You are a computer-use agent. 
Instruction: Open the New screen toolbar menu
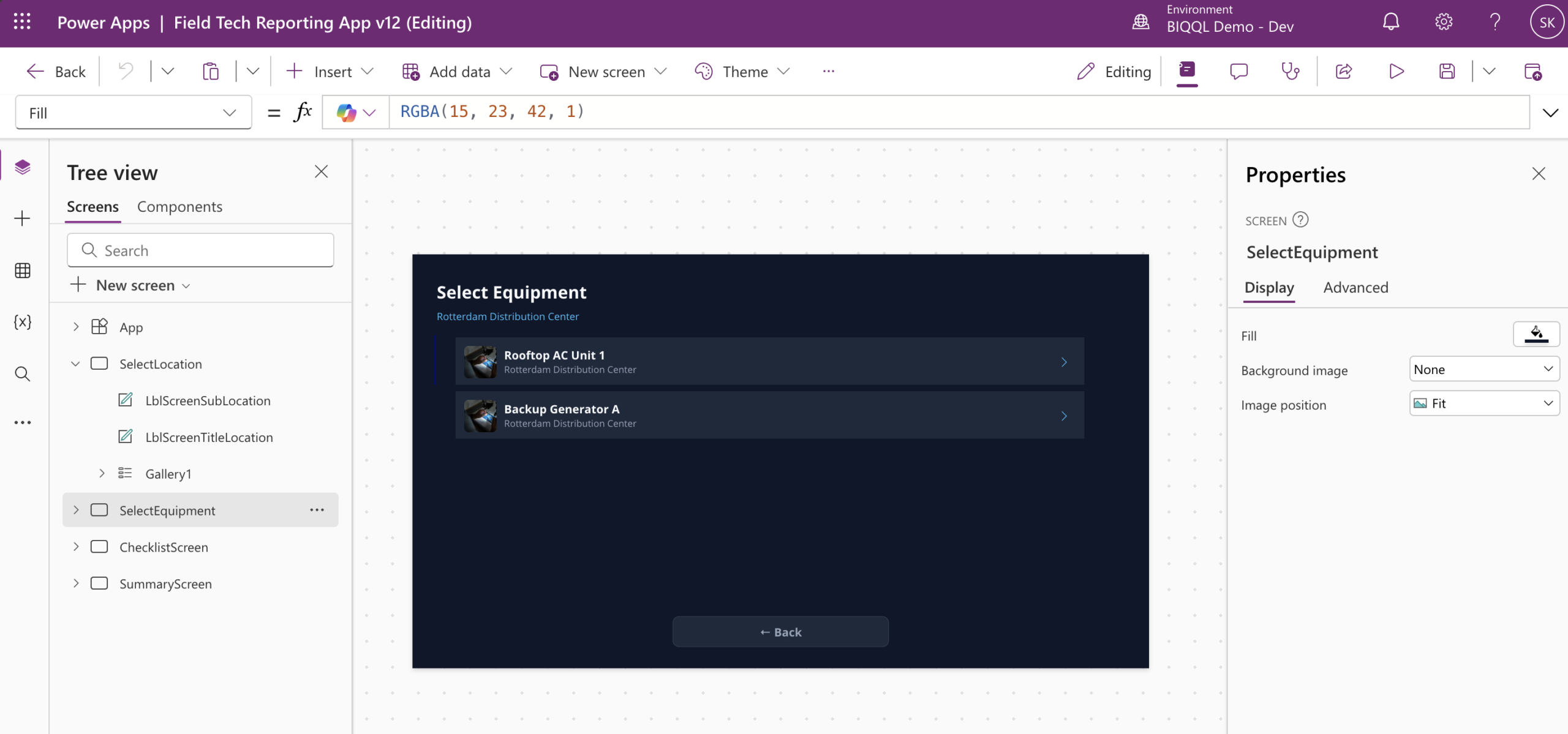tap(603, 72)
